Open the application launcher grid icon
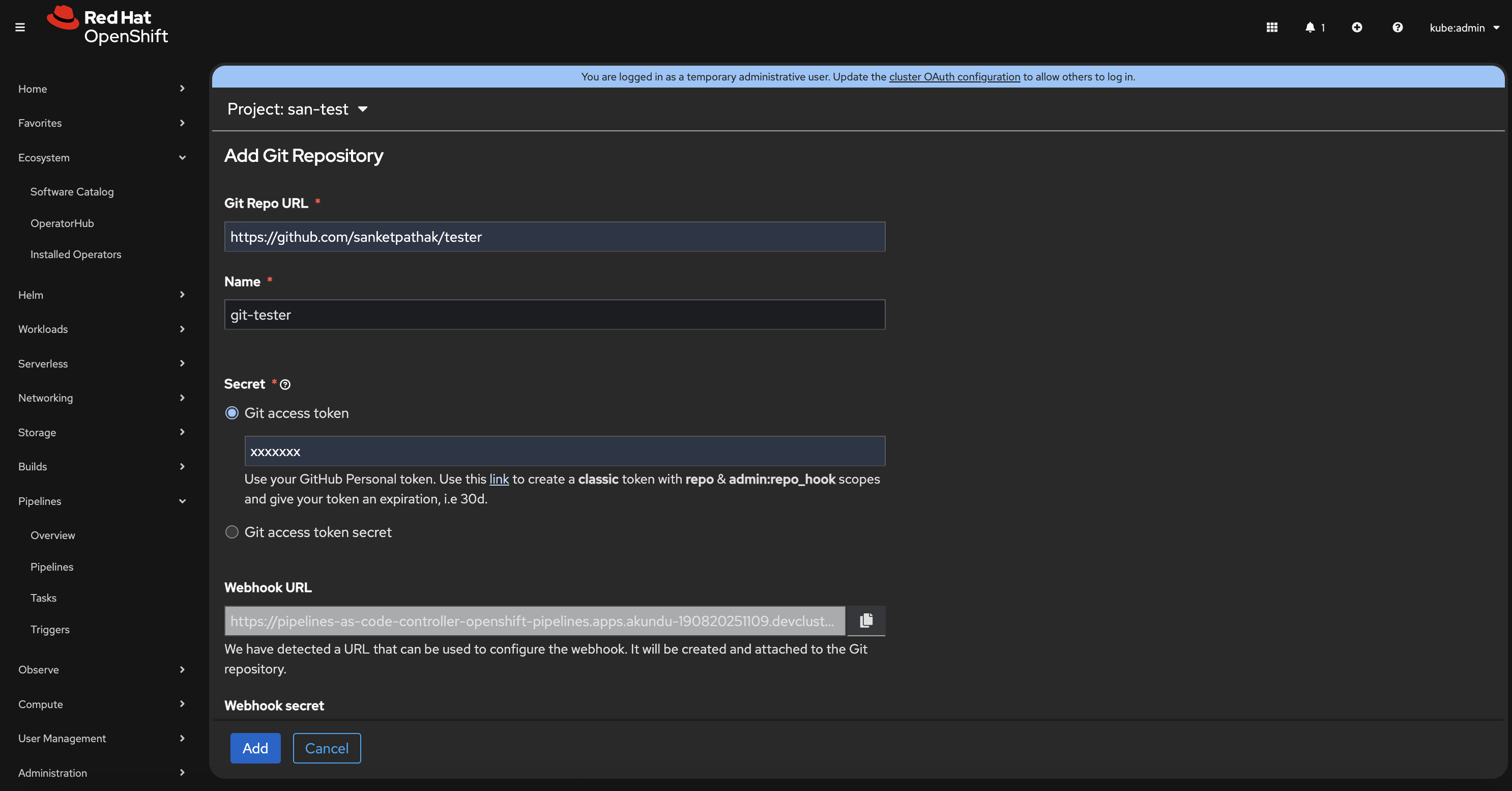This screenshot has width=1512, height=791. point(1272,27)
